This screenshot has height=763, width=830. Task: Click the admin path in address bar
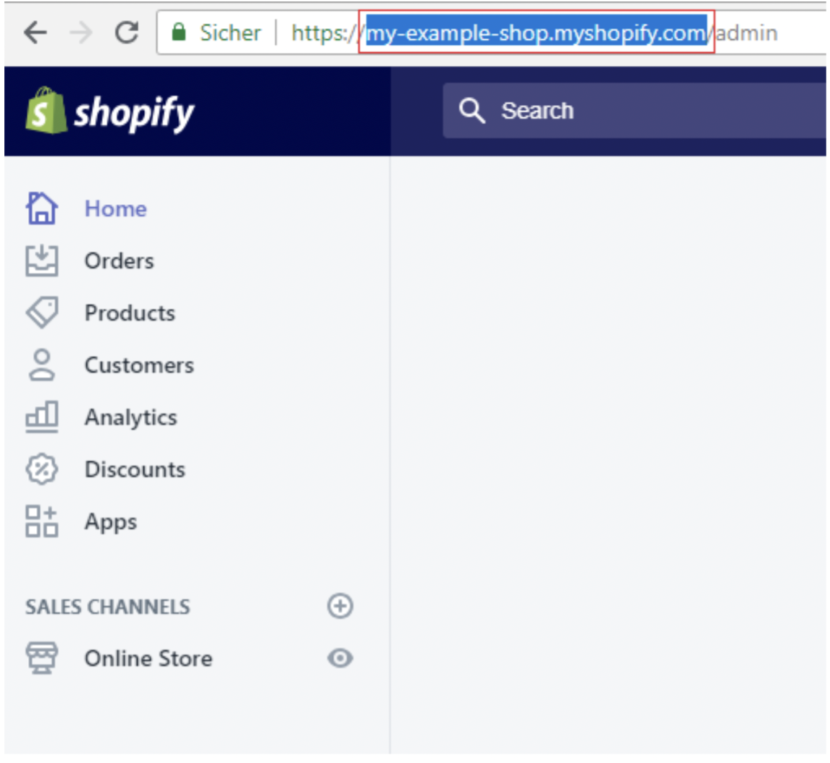[x=746, y=33]
